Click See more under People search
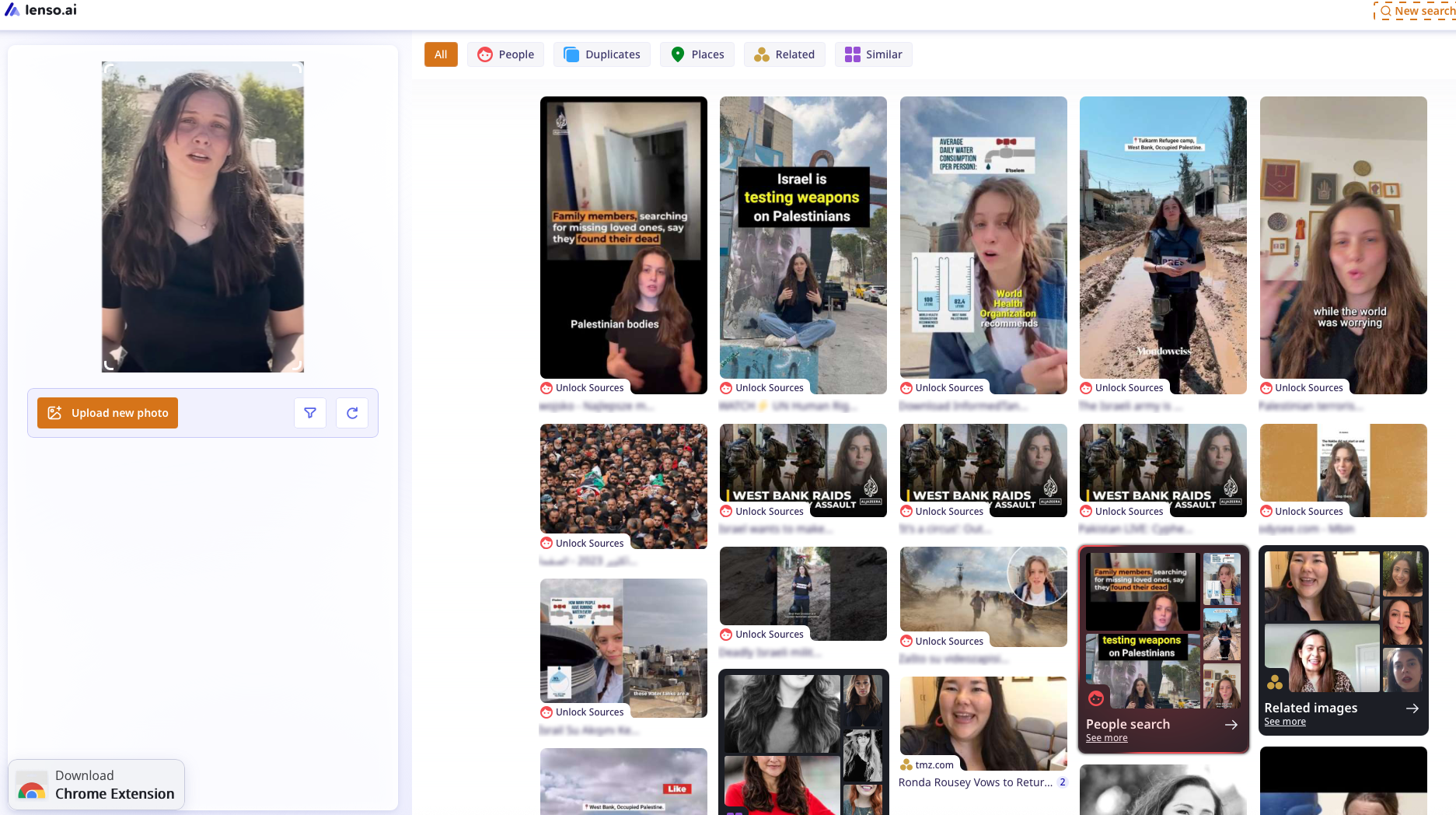The width and height of the screenshot is (1456, 815). coord(1106,738)
